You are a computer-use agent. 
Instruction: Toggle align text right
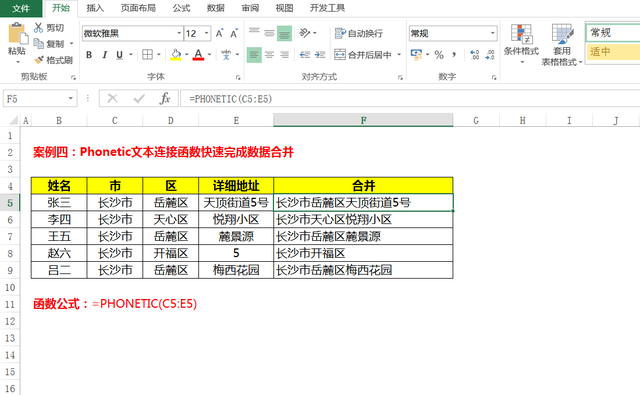(284, 55)
